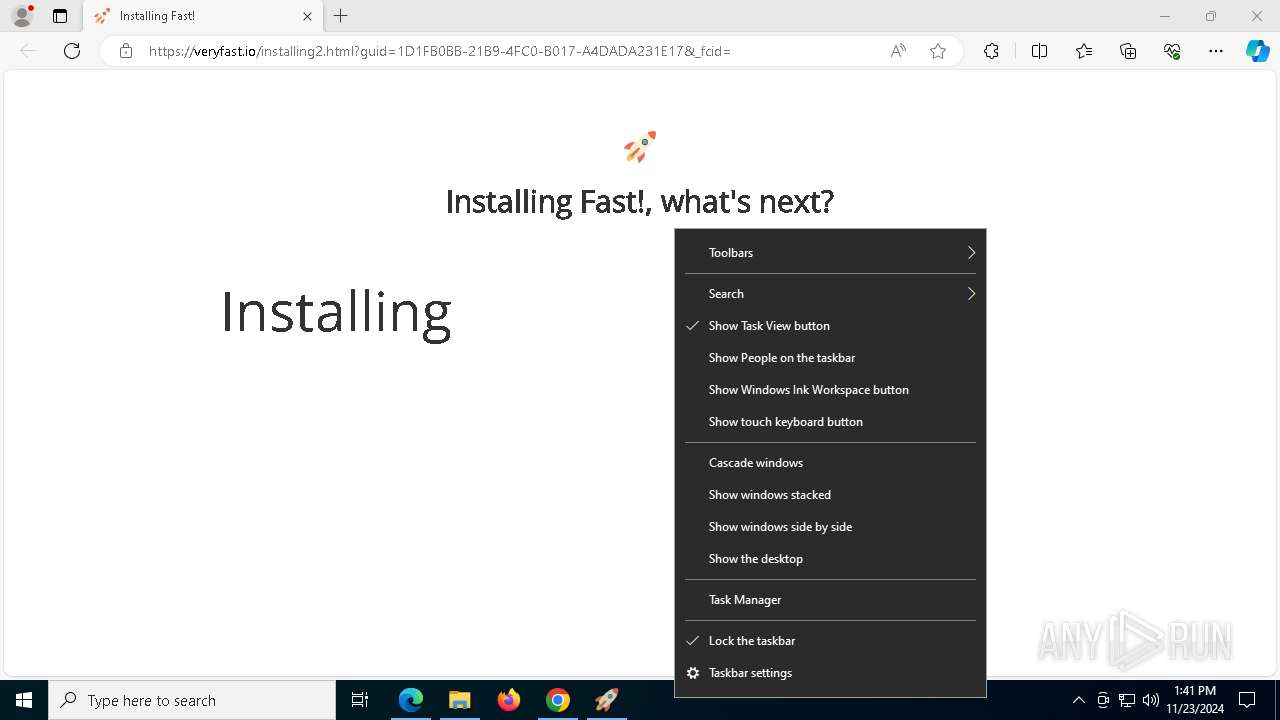This screenshot has width=1280, height=720.
Task: Expand Search submenu
Action: [830, 294]
